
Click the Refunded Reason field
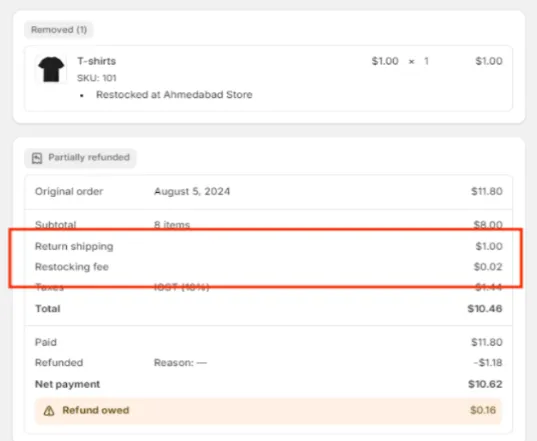(180, 363)
